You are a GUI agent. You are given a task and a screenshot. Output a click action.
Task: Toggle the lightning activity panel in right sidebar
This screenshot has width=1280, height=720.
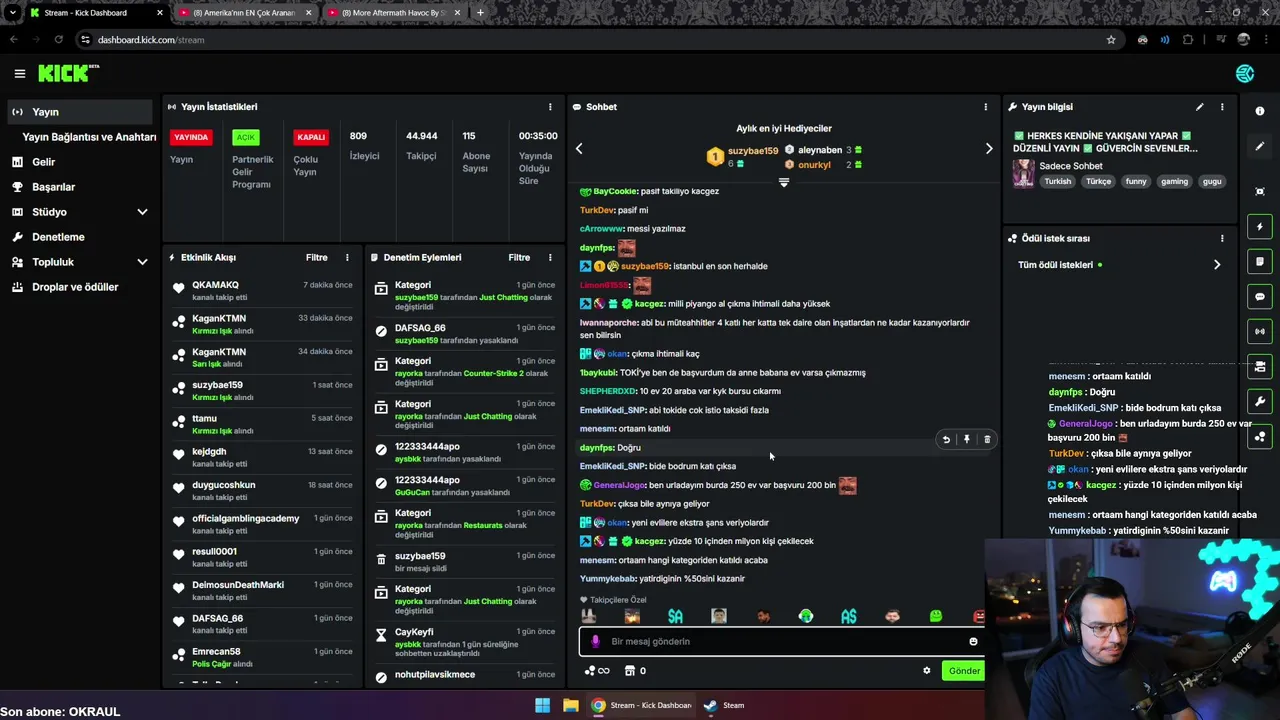pos(1260,227)
